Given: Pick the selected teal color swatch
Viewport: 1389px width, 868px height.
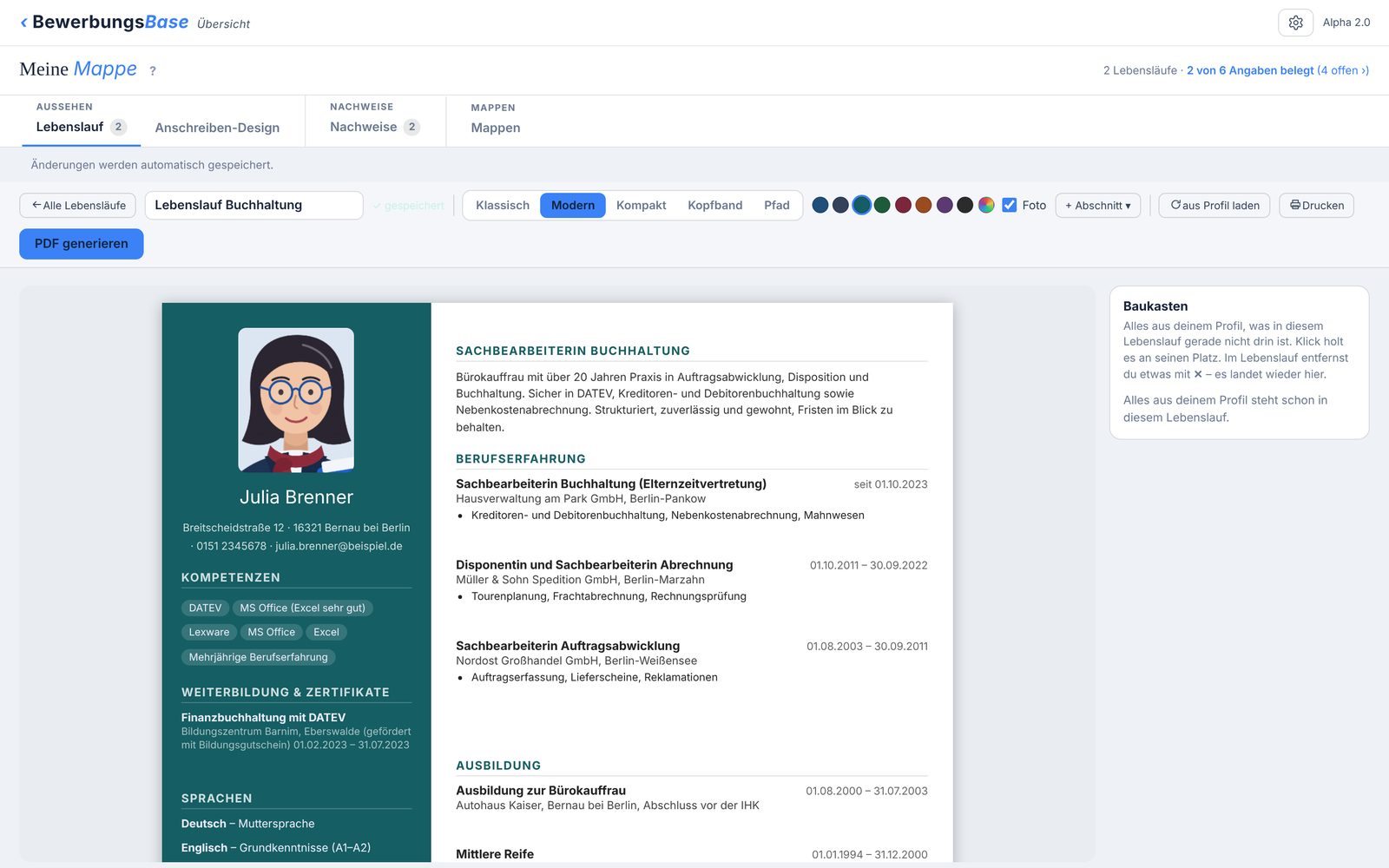Looking at the screenshot, I should click(x=861, y=205).
